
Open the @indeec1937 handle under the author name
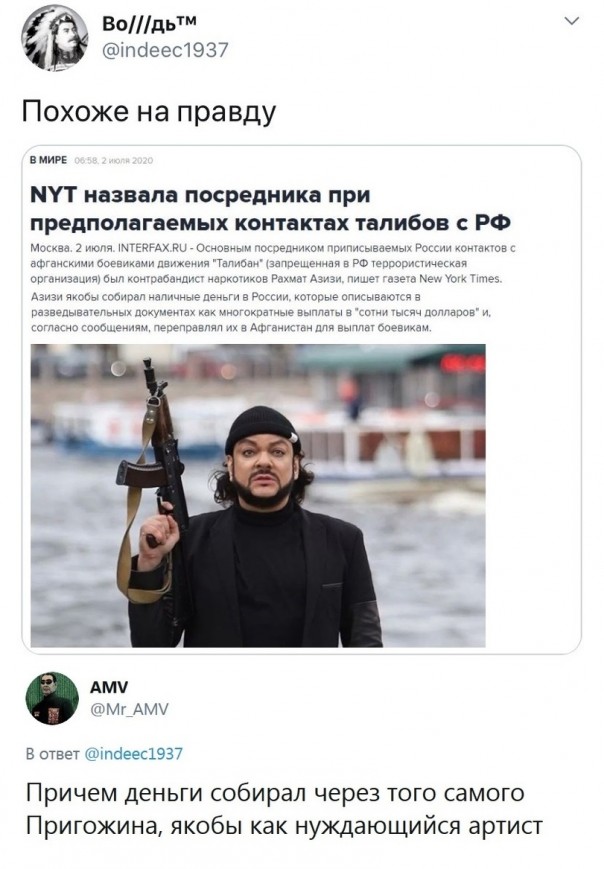tap(165, 50)
